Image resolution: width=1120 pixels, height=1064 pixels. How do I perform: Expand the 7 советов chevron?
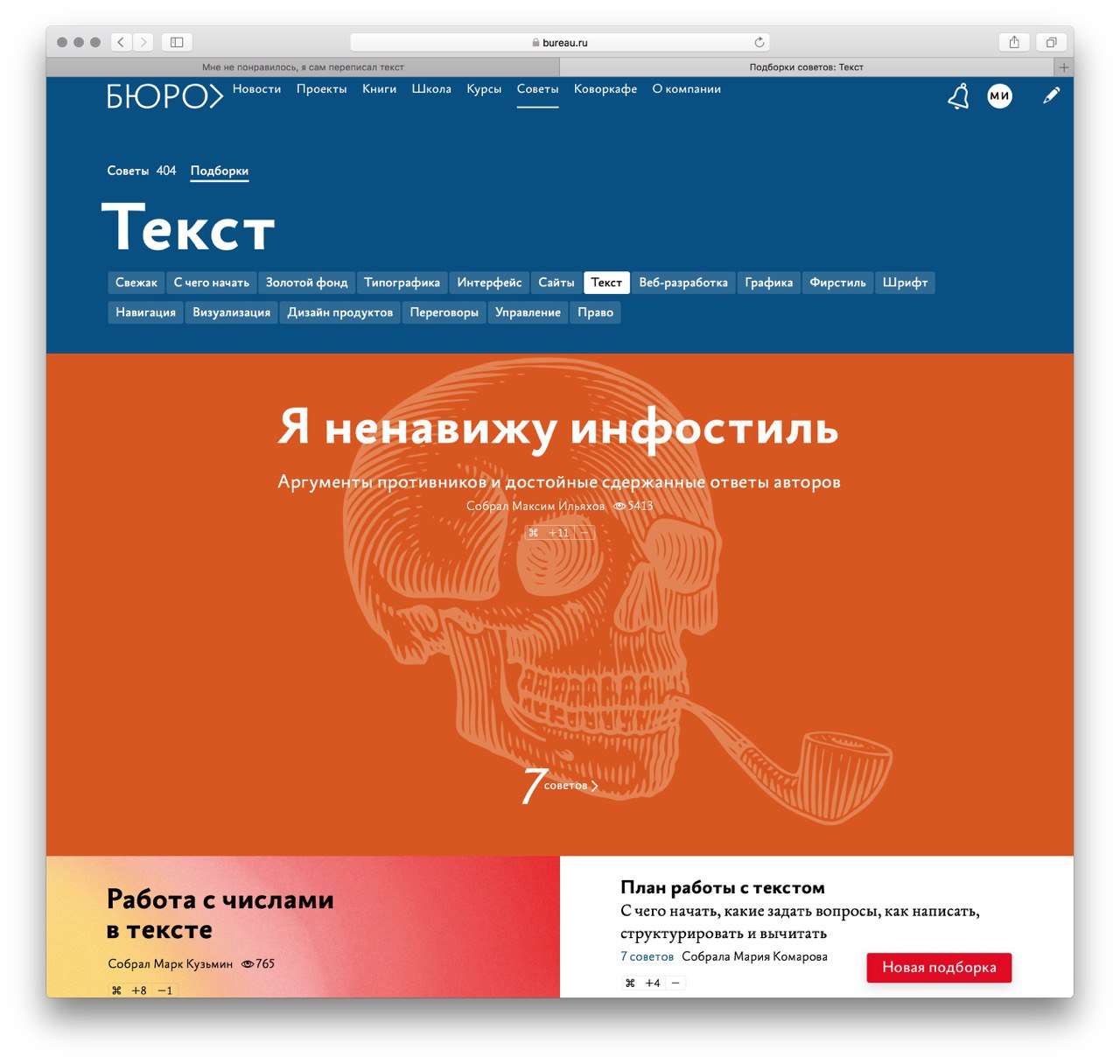pos(595,786)
